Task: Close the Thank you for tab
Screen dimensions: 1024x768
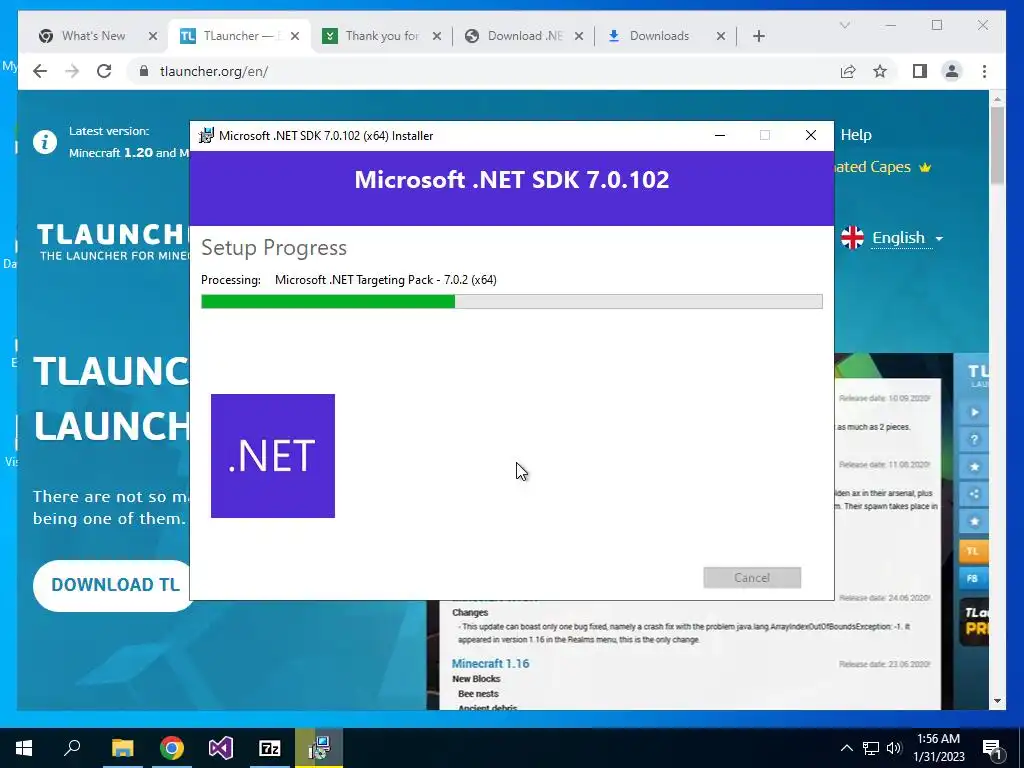Action: [x=437, y=36]
